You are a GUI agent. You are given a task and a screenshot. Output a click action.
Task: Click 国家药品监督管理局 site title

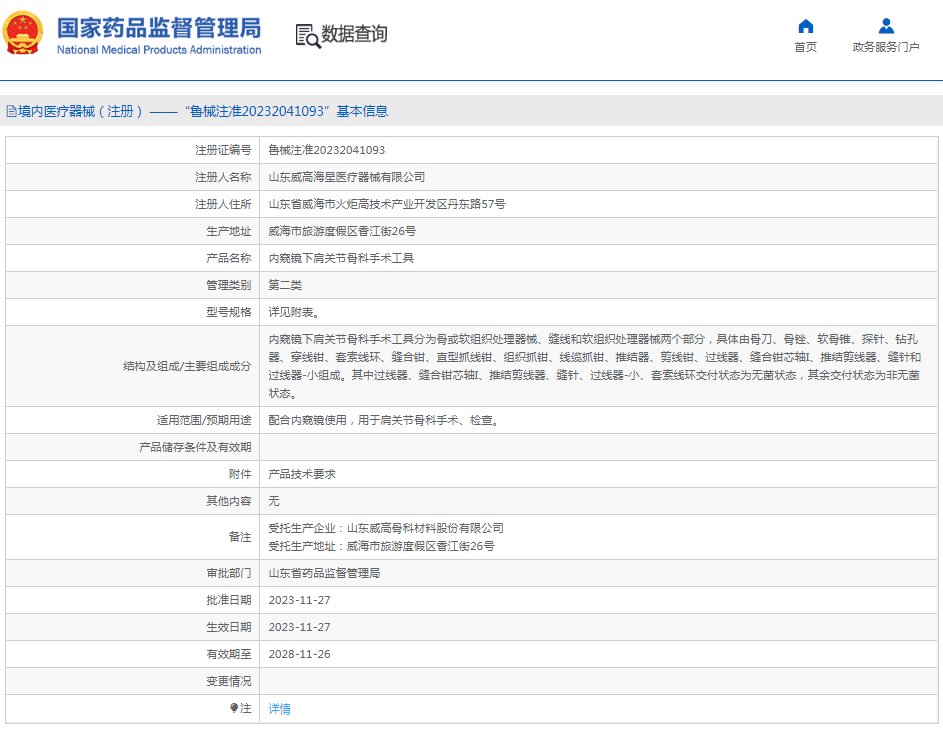pos(159,28)
